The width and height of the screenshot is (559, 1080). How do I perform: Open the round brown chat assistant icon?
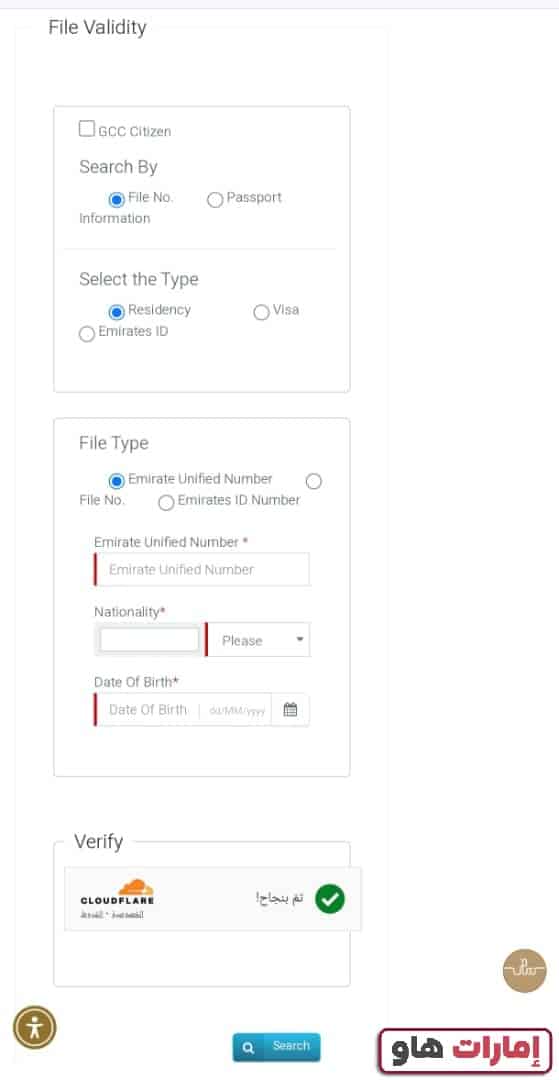[525, 970]
